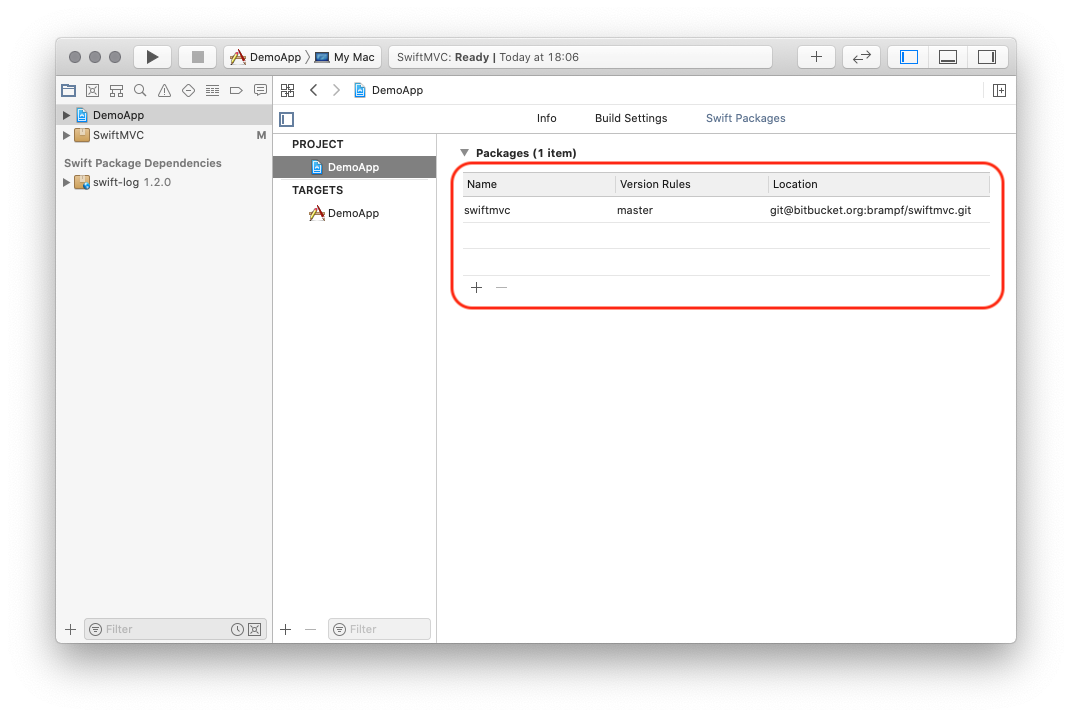1072x717 pixels.
Task: Click the master version rule cell
Action: click(x=634, y=211)
